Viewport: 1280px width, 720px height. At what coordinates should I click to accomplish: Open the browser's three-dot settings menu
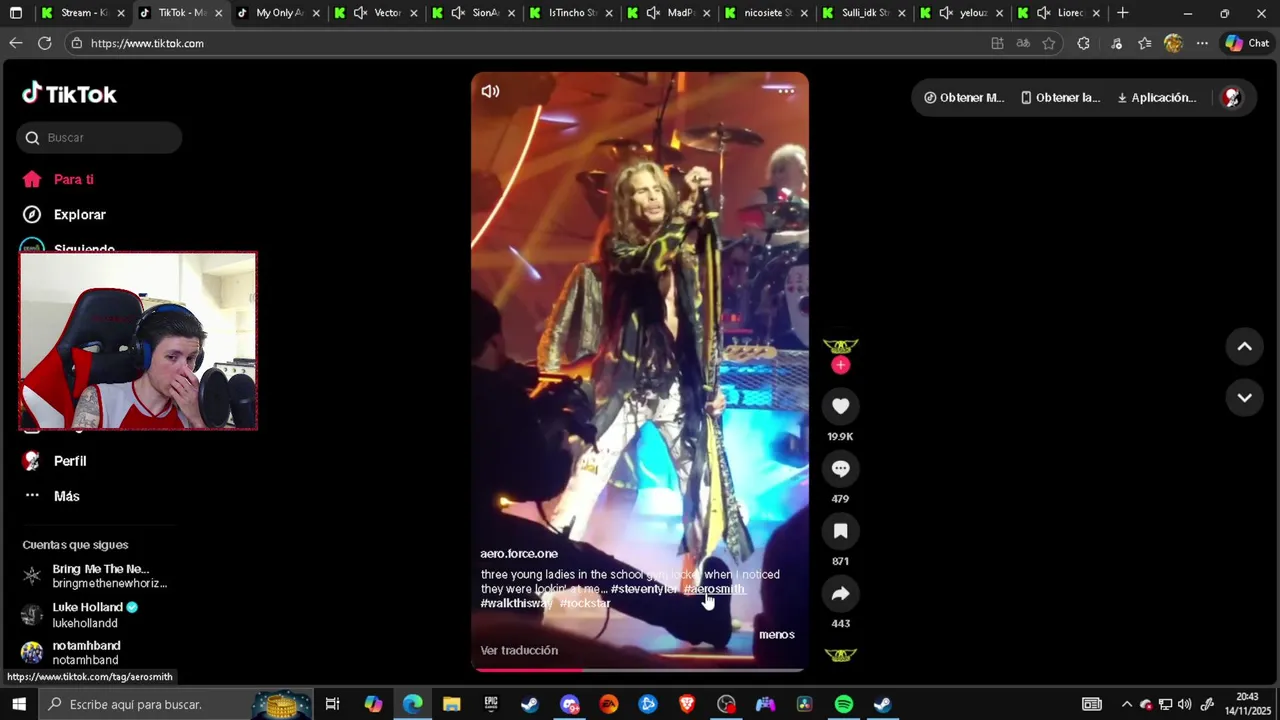point(1202,43)
